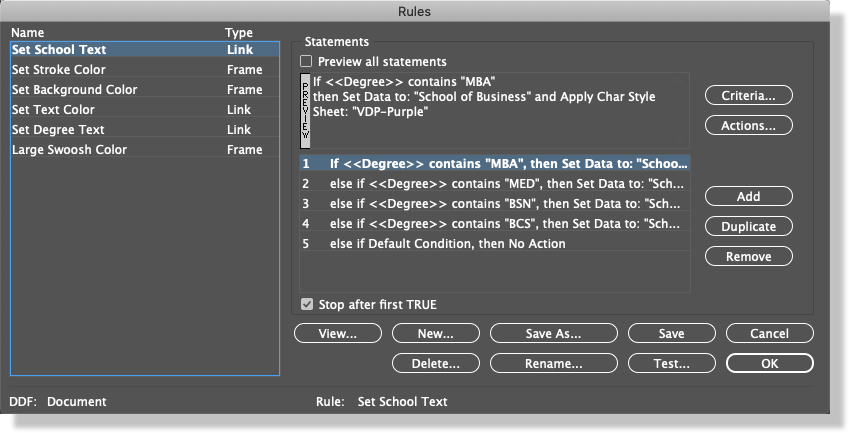Select the Set Background Color rule
This screenshot has width=849, height=433.
[74, 90]
